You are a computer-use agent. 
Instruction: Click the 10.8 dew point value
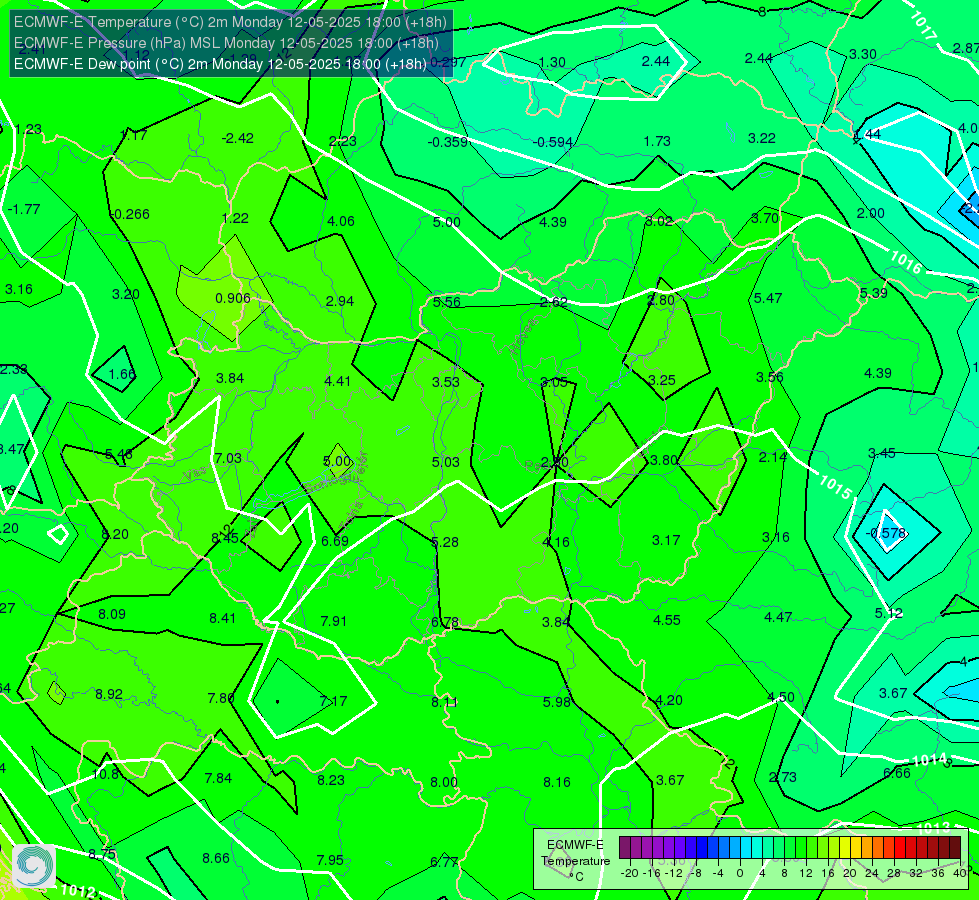click(x=106, y=774)
